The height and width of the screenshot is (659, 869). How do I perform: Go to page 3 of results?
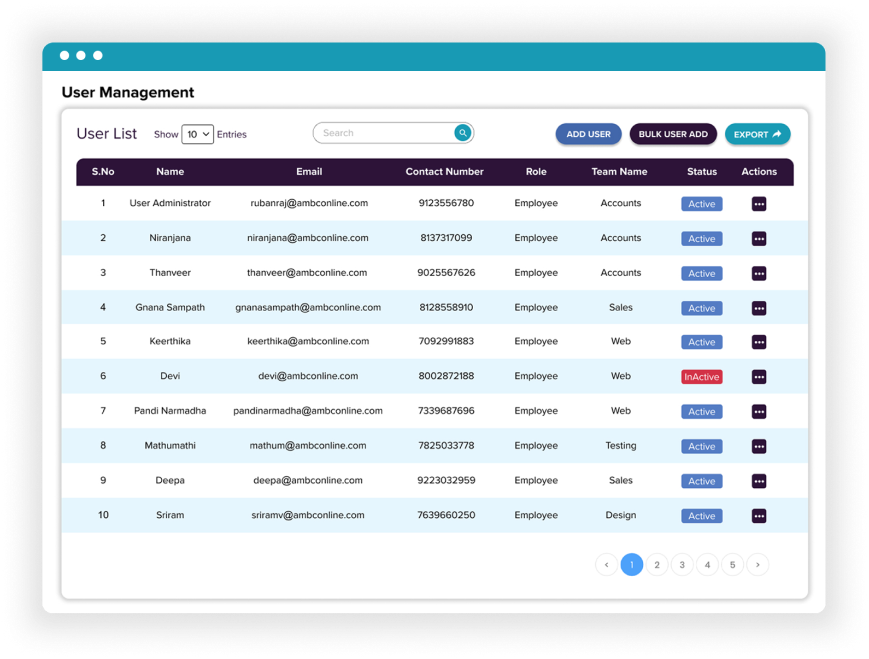682,564
